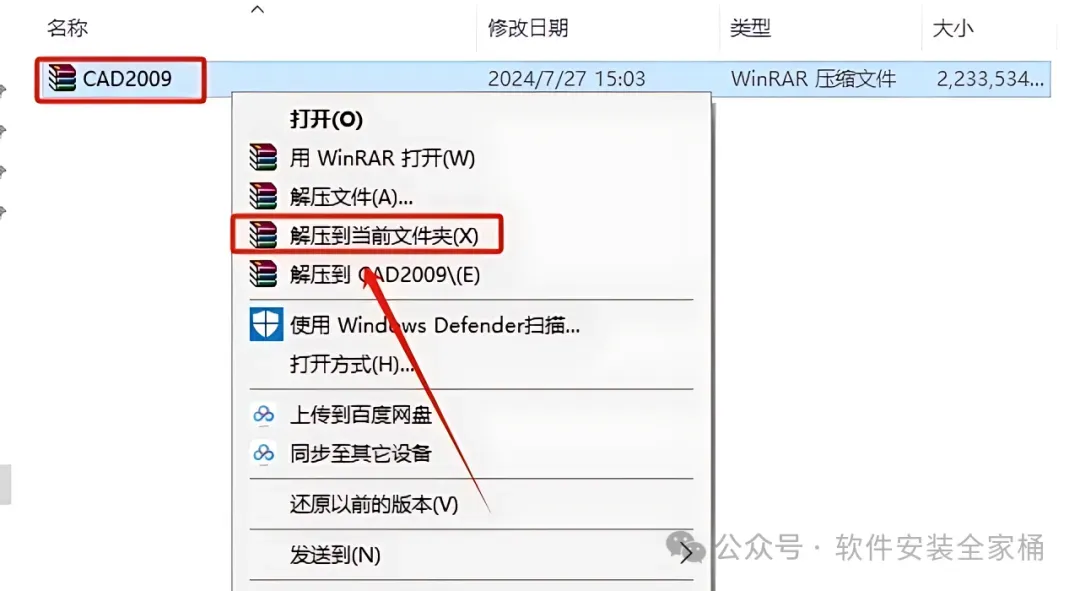Sort by the 修改日期 column header
Viewport: 1080px width, 591px height.
(528, 28)
